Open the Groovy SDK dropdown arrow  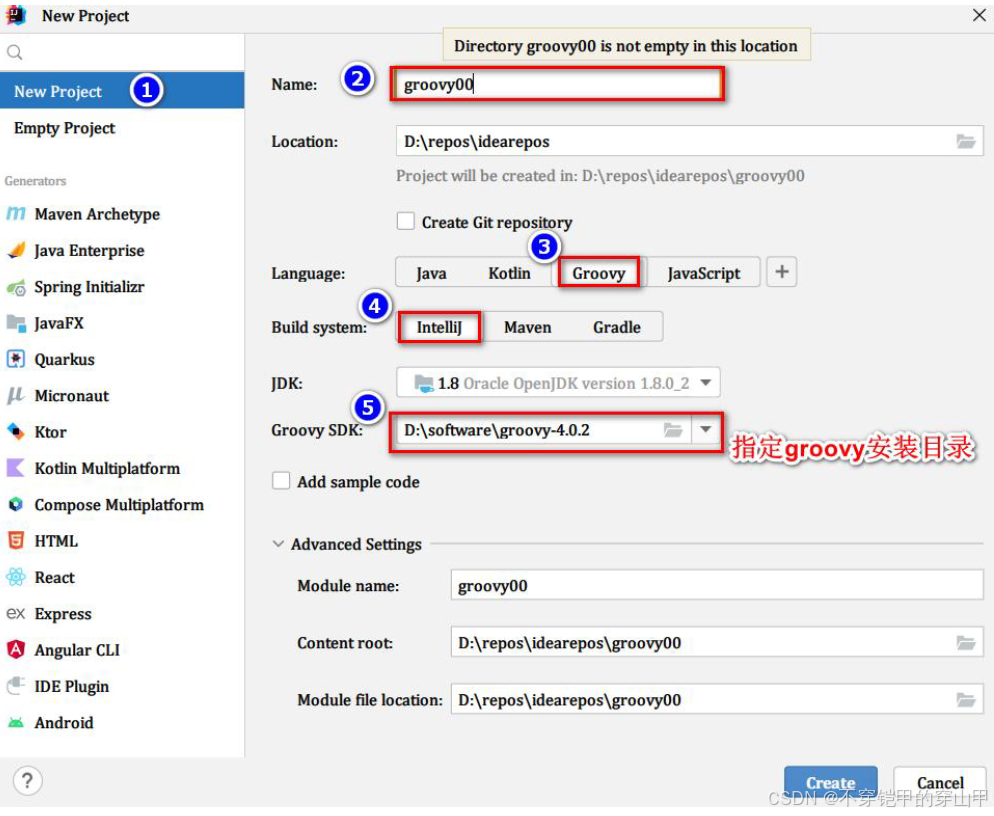[x=705, y=430]
